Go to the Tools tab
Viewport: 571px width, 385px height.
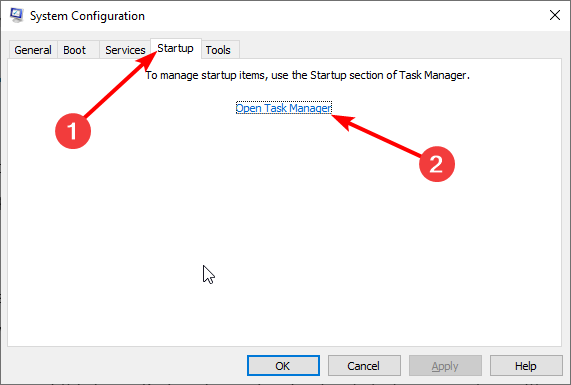218,50
